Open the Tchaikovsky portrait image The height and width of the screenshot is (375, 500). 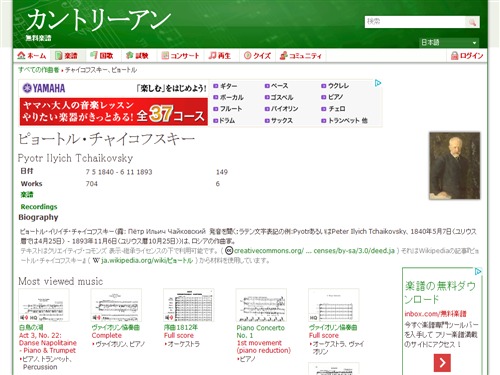454,166
